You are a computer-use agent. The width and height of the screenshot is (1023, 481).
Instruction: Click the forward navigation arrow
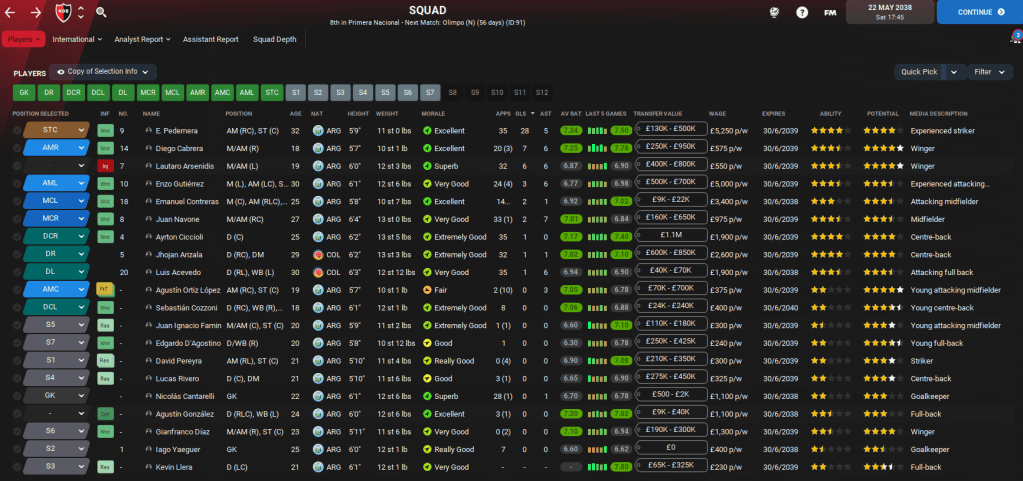coord(37,12)
